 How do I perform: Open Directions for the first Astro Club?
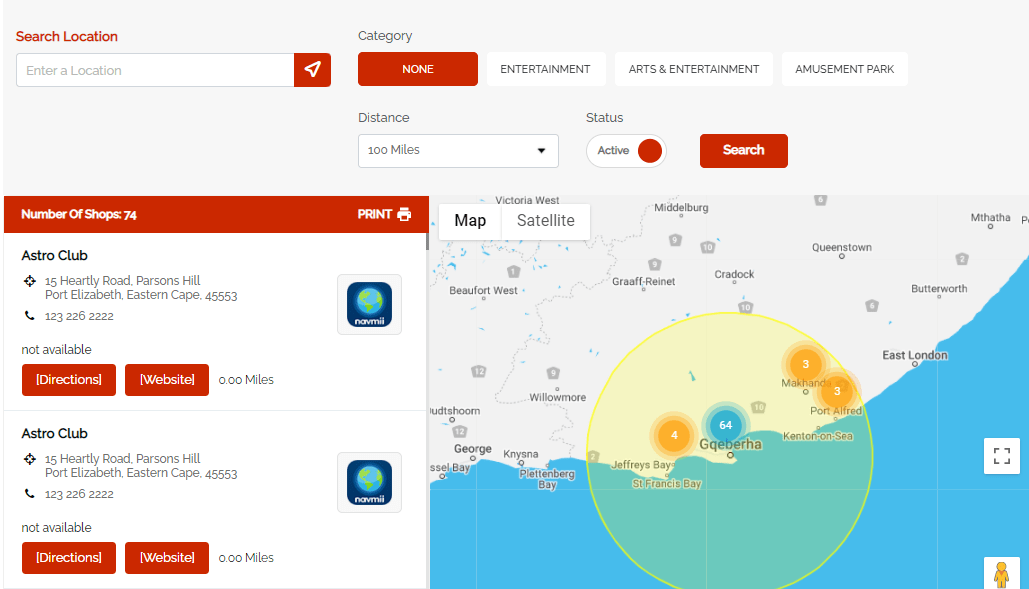coord(69,380)
